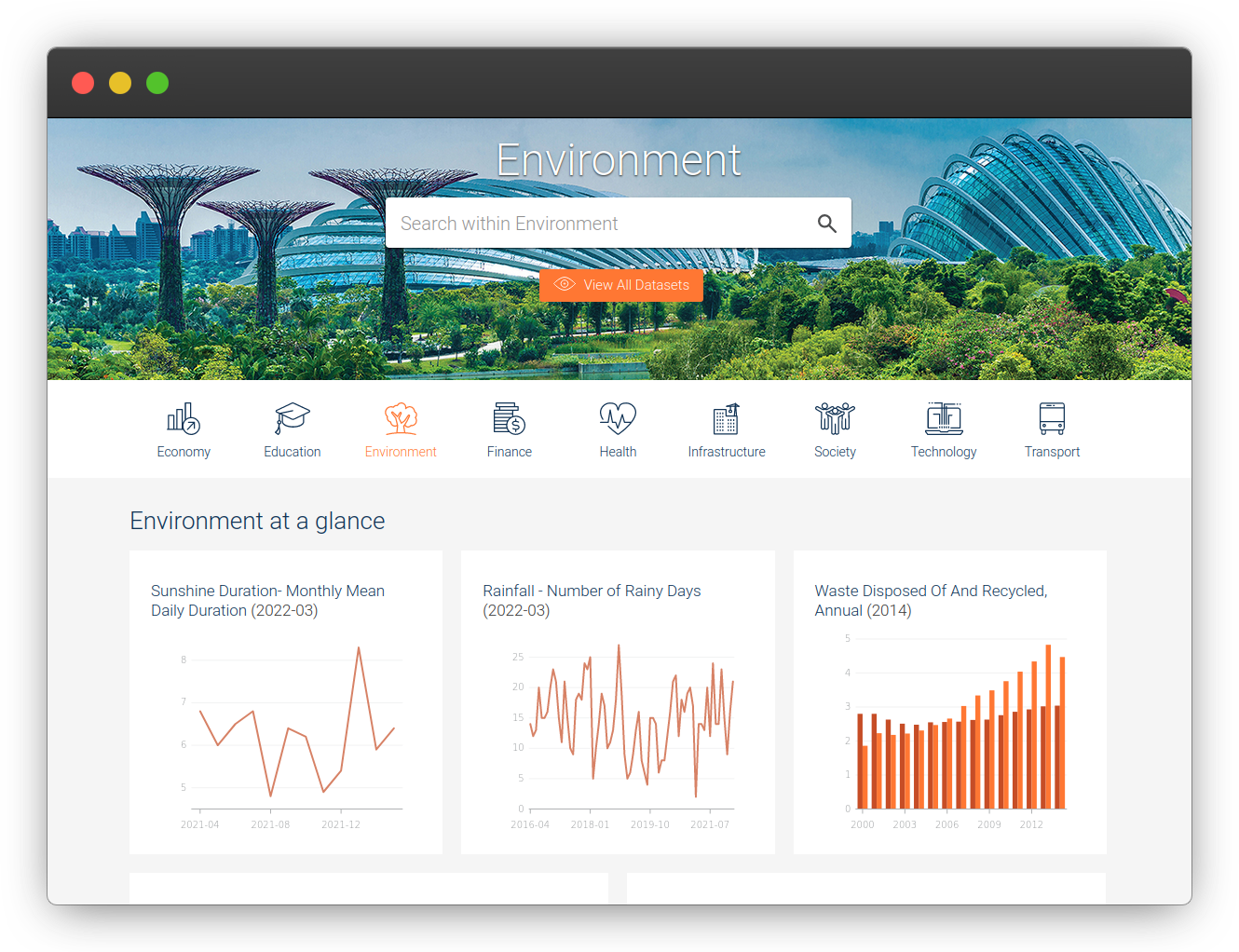Screen dimensions: 1239x952
Task: Click the search magnifier icon
Action: click(x=827, y=224)
